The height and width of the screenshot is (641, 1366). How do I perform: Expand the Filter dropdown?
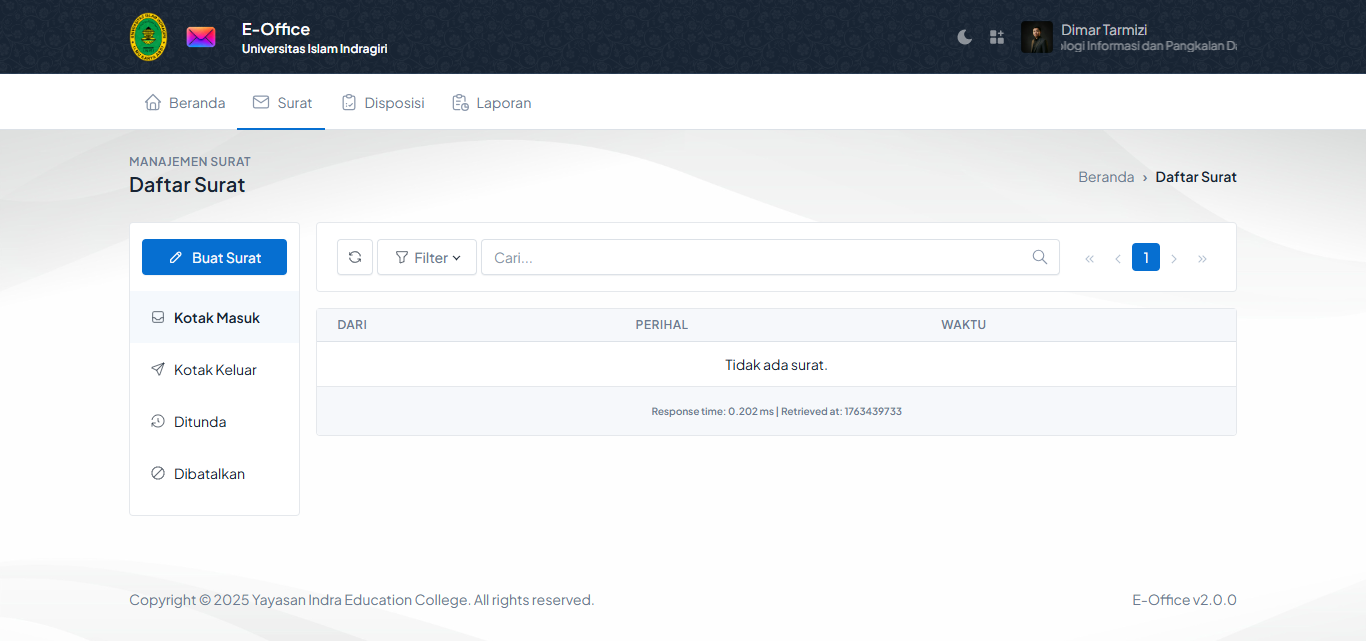pos(427,257)
